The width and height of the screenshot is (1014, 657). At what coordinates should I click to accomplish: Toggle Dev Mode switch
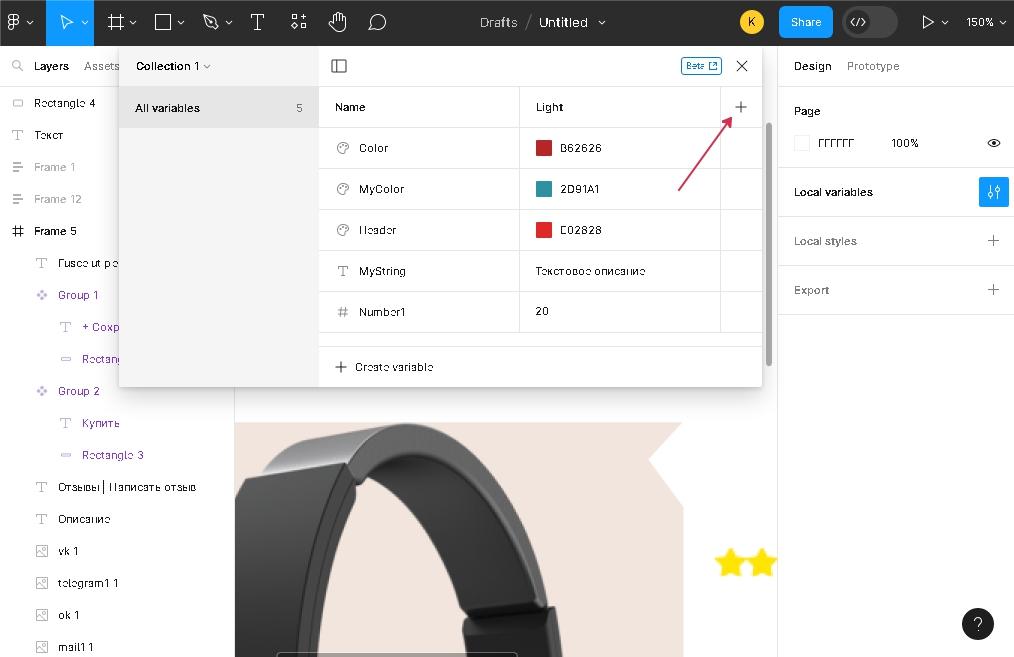tap(869, 22)
